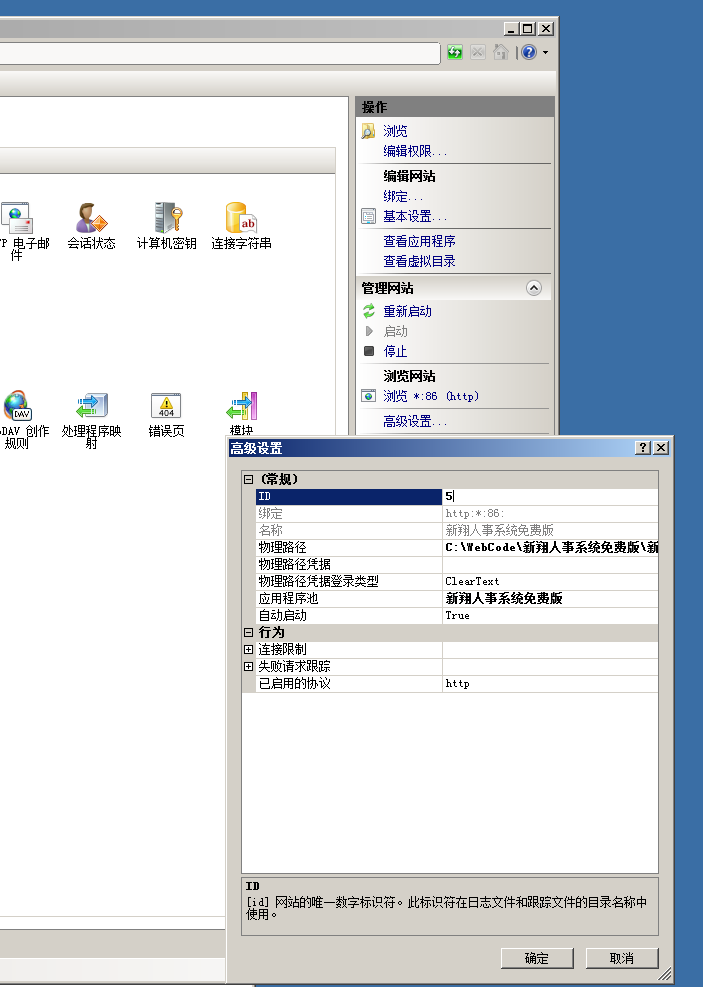Open the 连接字符串 feature icon
The height and width of the screenshot is (987, 703).
pyautogui.click(x=241, y=218)
